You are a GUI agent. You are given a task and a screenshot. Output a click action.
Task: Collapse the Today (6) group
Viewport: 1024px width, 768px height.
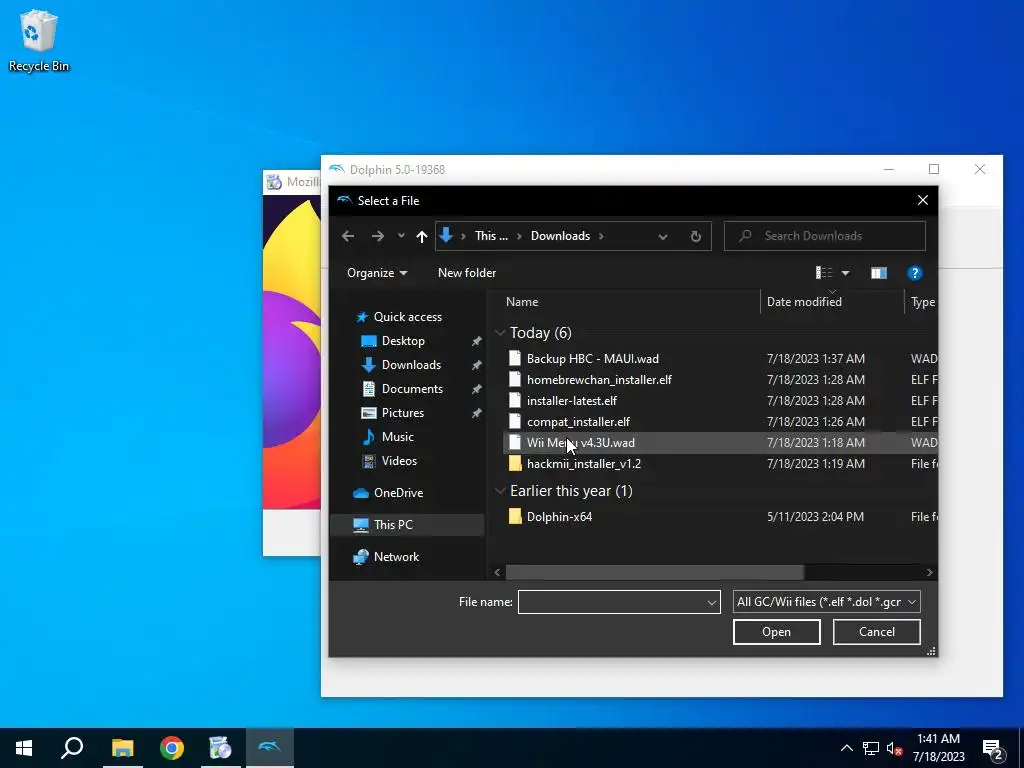click(x=500, y=333)
